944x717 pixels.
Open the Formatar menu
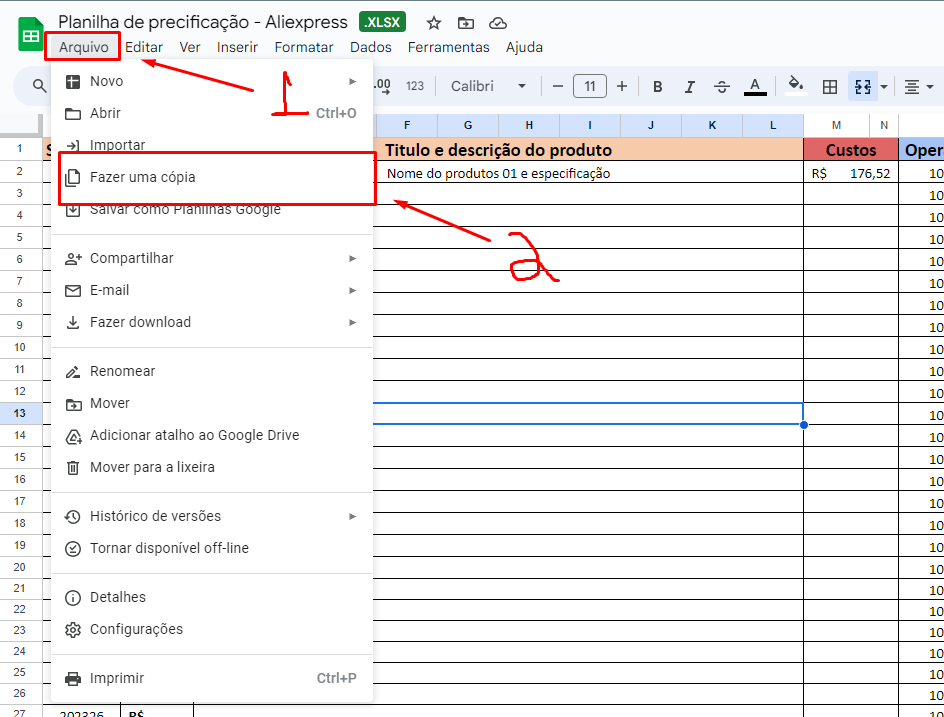tap(303, 47)
